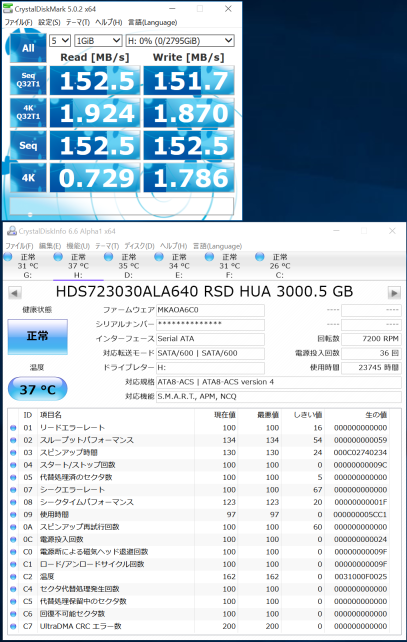Select drive G: status icon in CrystalDiskInfo
The image size is (407, 642).
pyautogui.click(x=8, y=257)
